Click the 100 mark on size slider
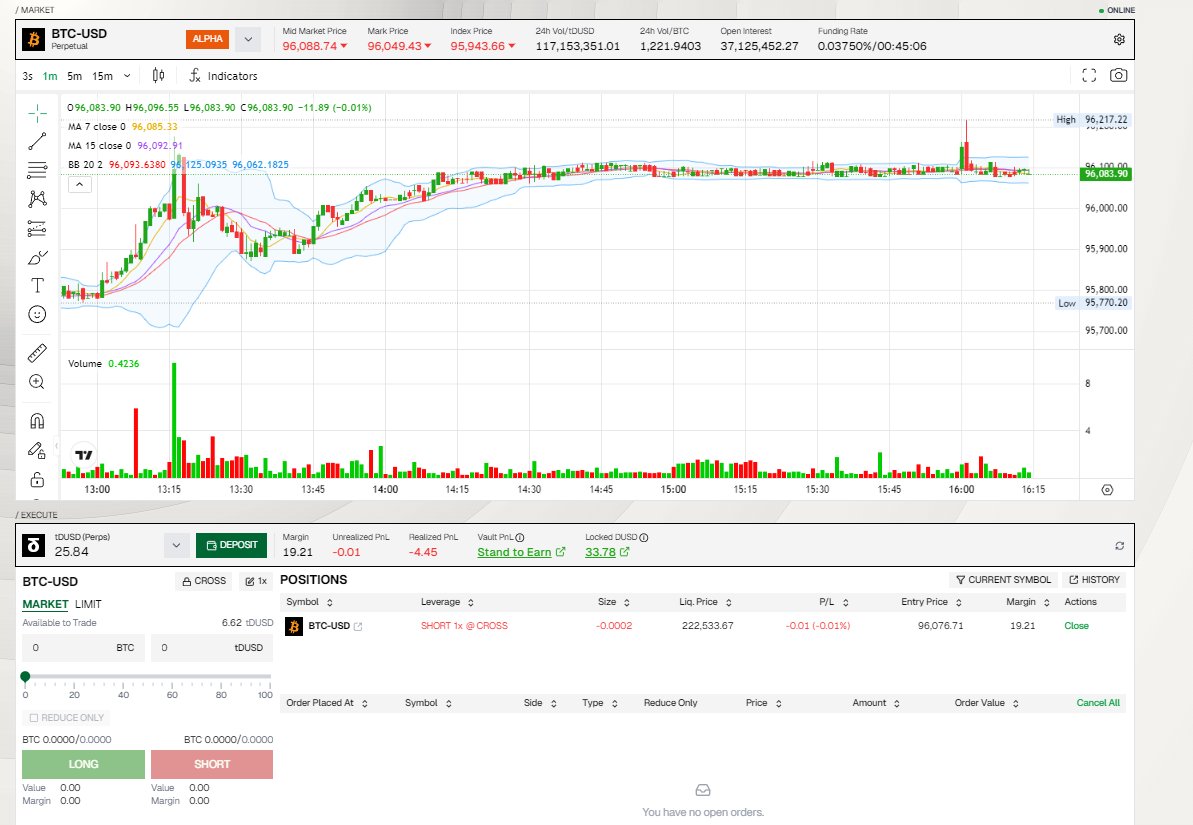Viewport: 1193px width, 825px height. coord(265,695)
